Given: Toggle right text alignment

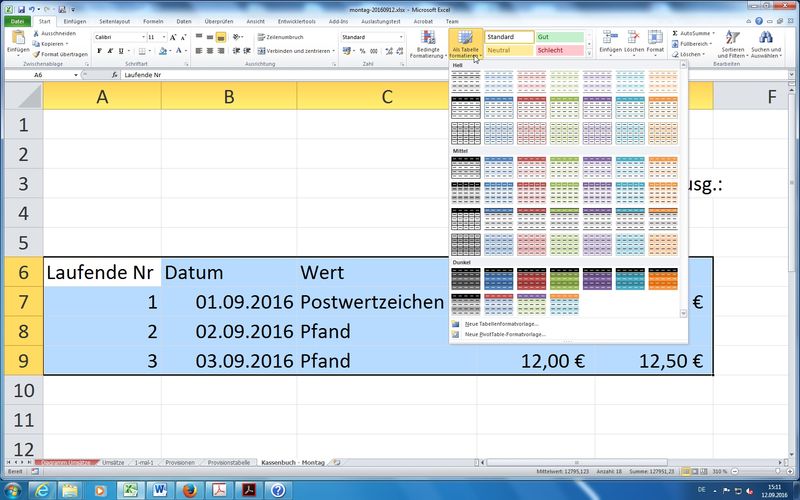Looking at the screenshot, I should click(x=221, y=51).
